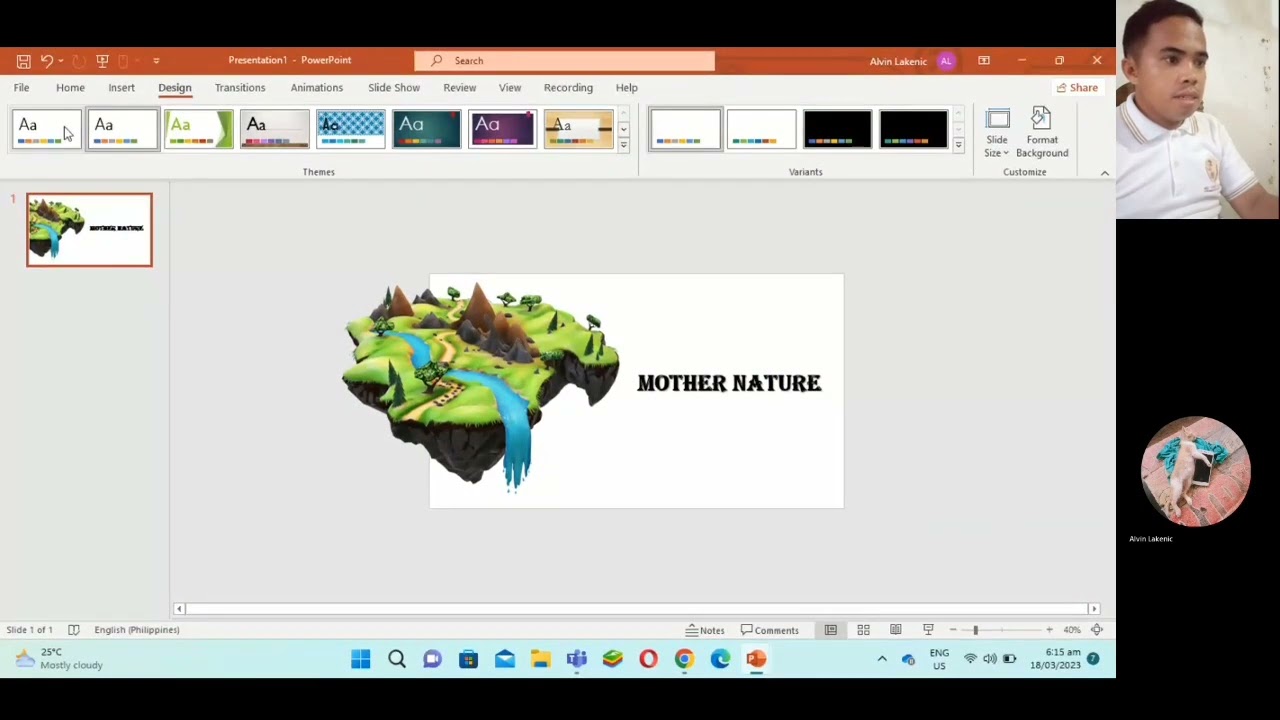Click the Share button
The width and height of the screenshot is (1280, 720).
[x=1077, y=88]
